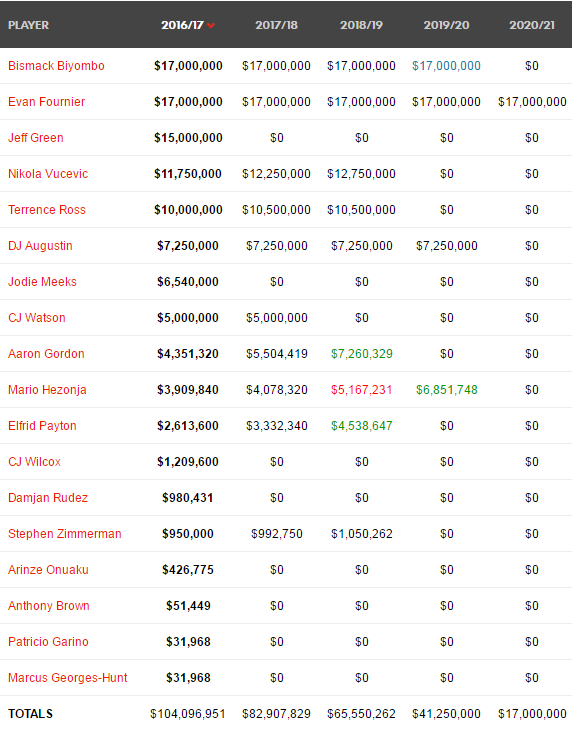The width and height of the screenshot is (572, 729).
Task: Open the Jeff Green player link
Action: (x=36, y=138)
